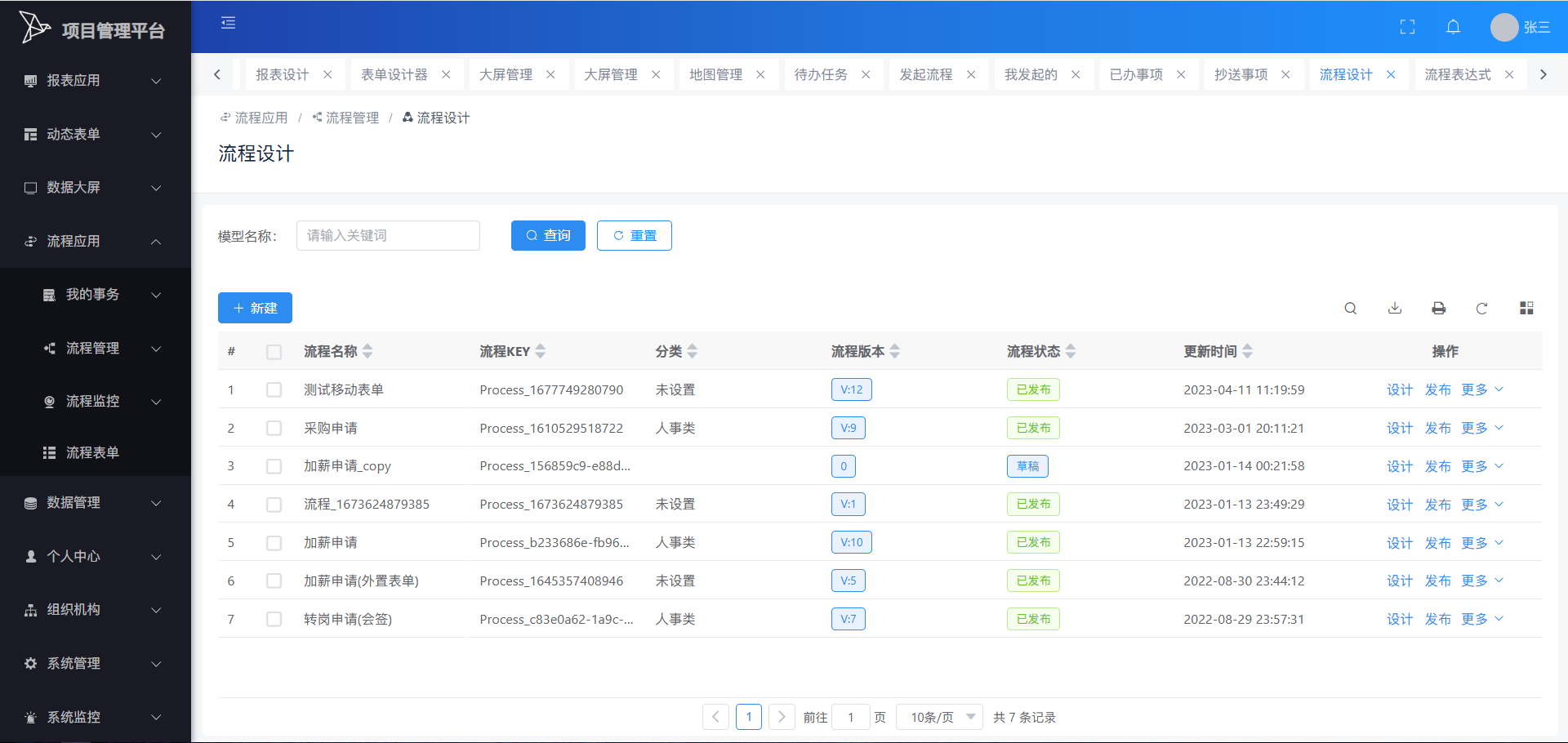
Task: Expand the 数据大屏 sidebar menu
Action: coord(96,188)
